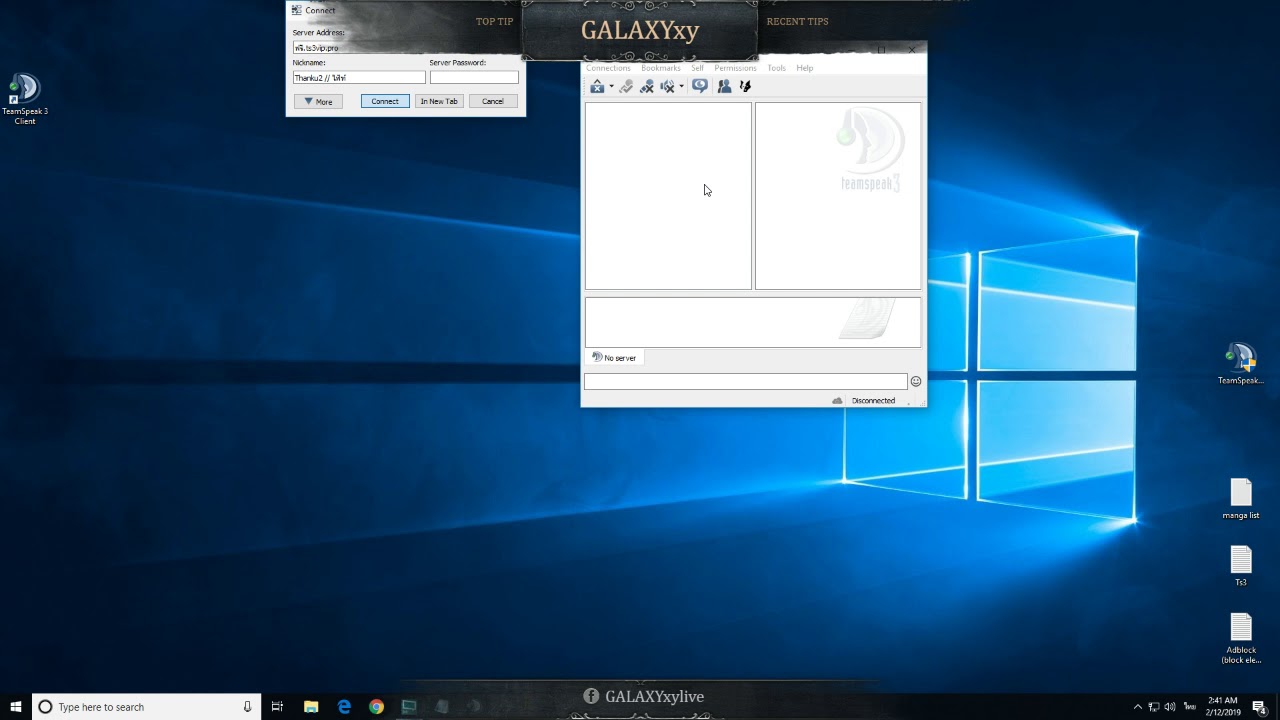Click the Toggle Subscribe chat bubble icon
This screenshot has height=720, width=1280.
tap(700, 87)
